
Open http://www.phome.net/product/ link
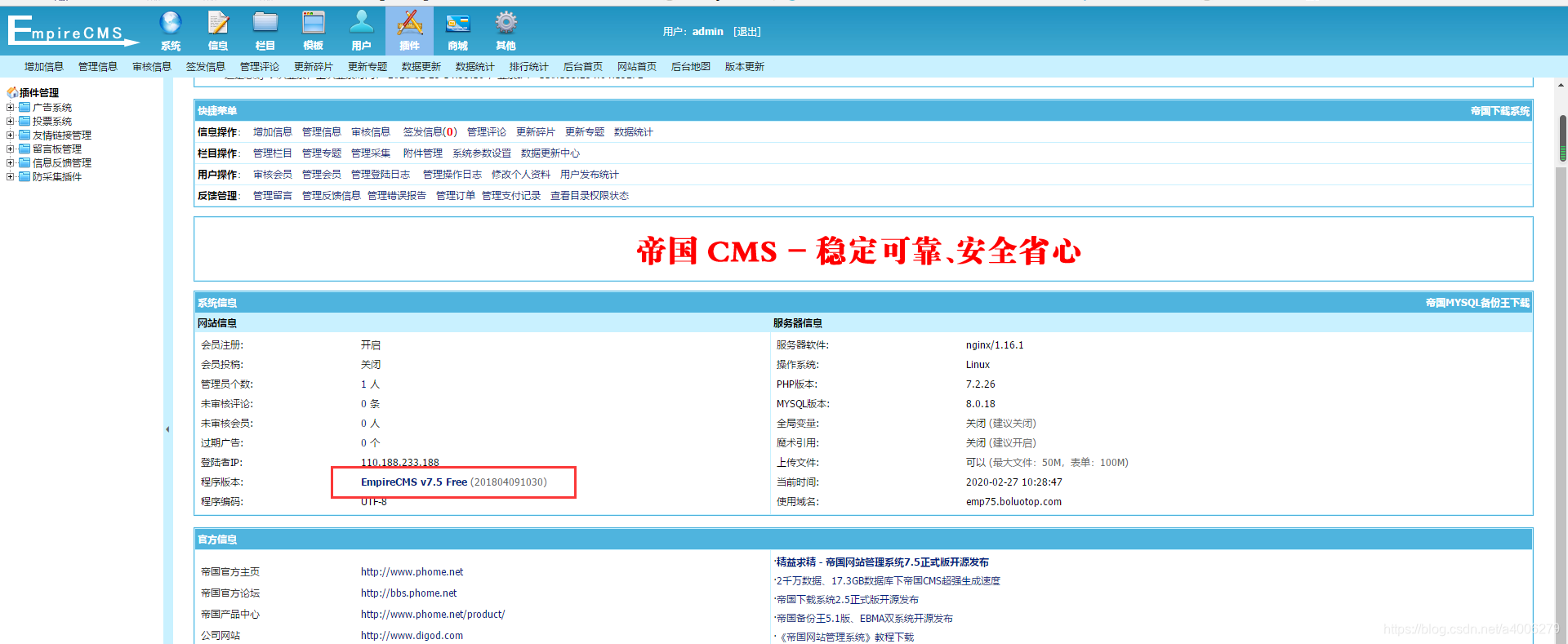(x=433, y=615)
